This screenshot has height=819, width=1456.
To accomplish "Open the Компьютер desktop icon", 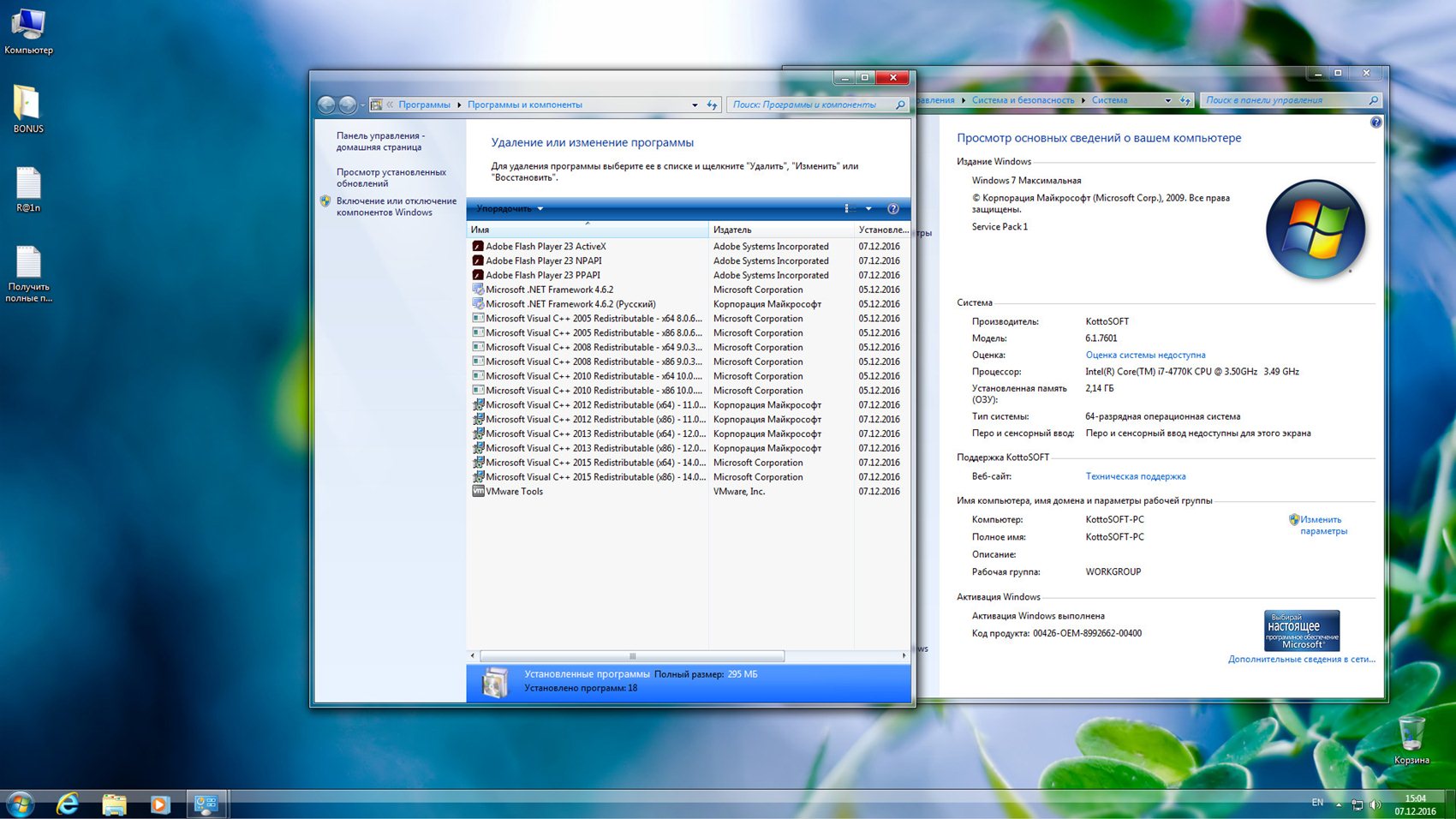I will [x=28, y=31].
